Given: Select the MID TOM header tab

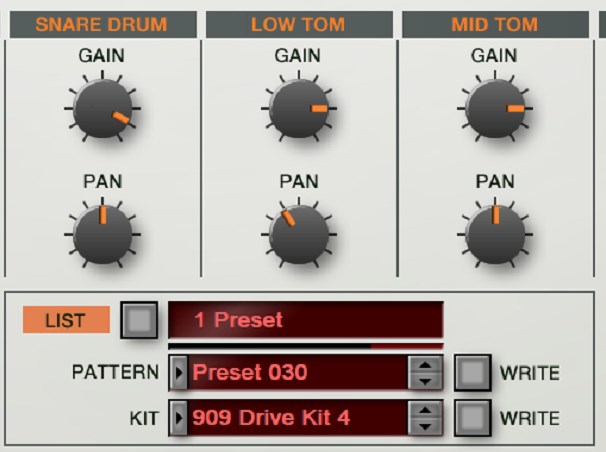Looking at the screenshot, I should tap(494, 24).
